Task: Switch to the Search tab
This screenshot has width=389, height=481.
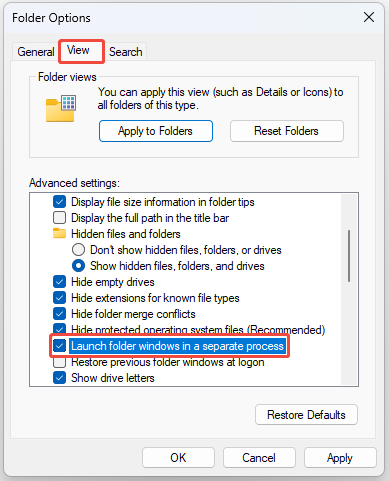Action: [x=126, y=52]
